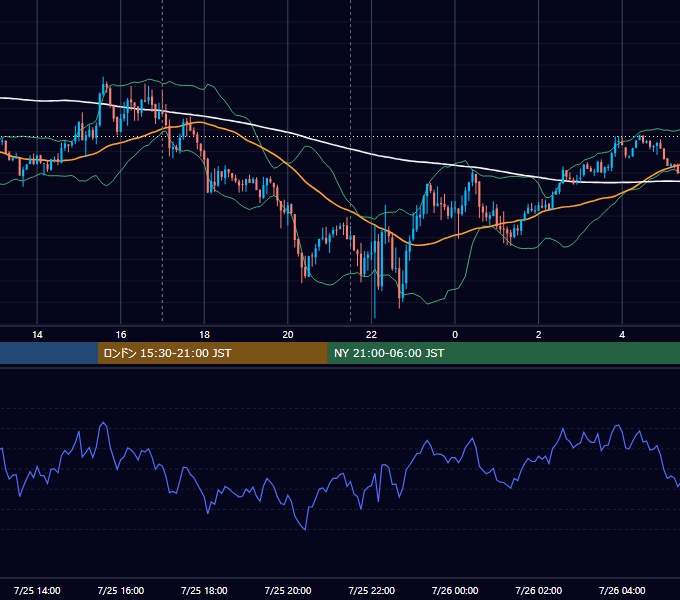Viewport: 680px width, 600px height.
Task: Click the 7/26 00:00 indicator axis label
Action: point(455,590)
